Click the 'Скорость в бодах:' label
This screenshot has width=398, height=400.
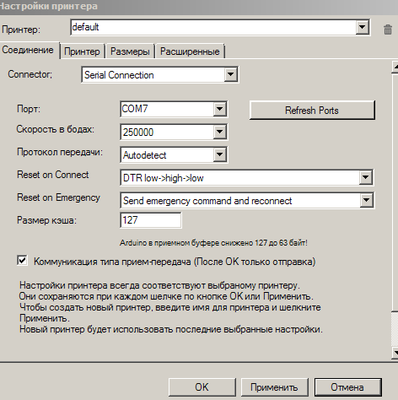55,129
